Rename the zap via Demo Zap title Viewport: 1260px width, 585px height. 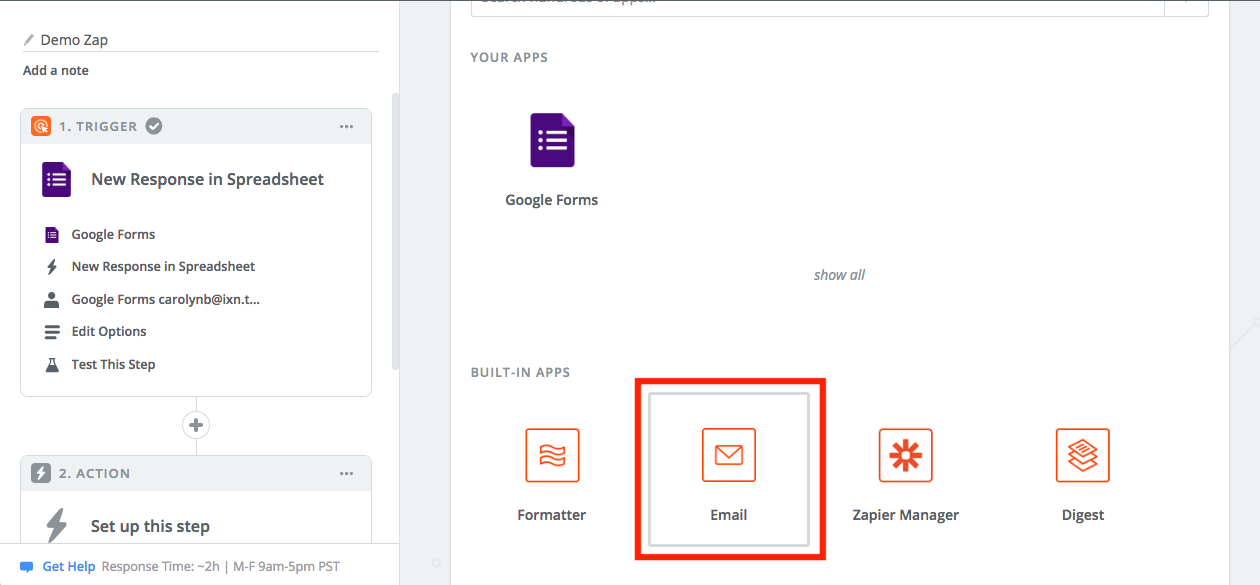[x=74, y=41]
